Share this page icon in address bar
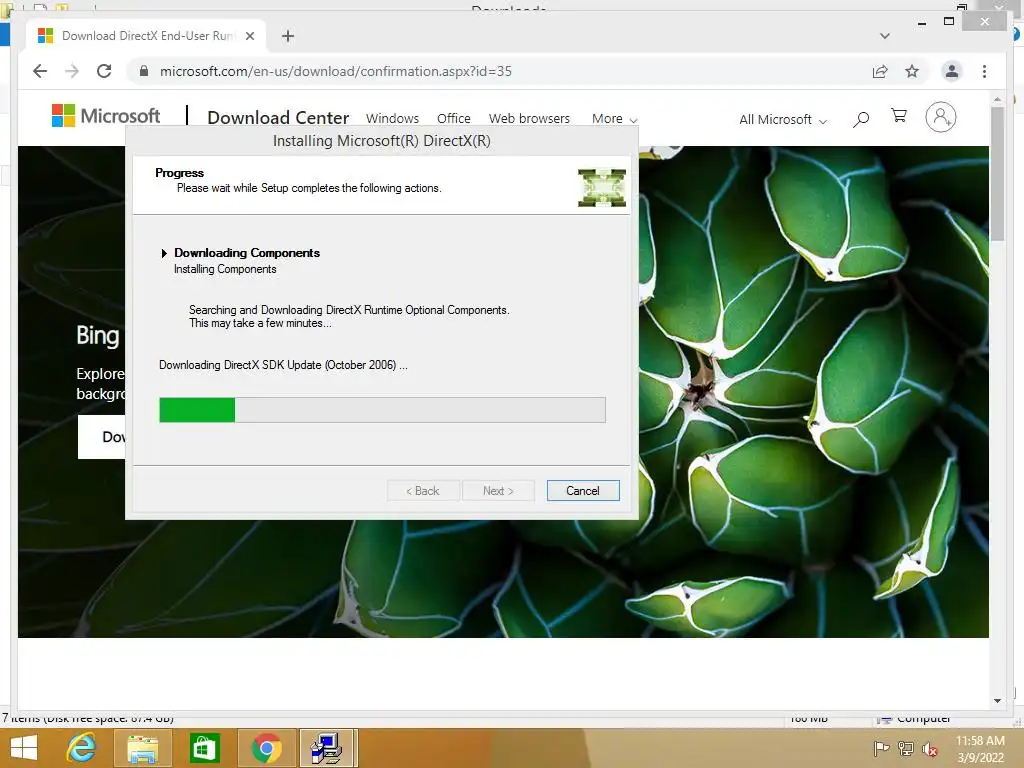The image size is (1024, 768). (880, 71)
